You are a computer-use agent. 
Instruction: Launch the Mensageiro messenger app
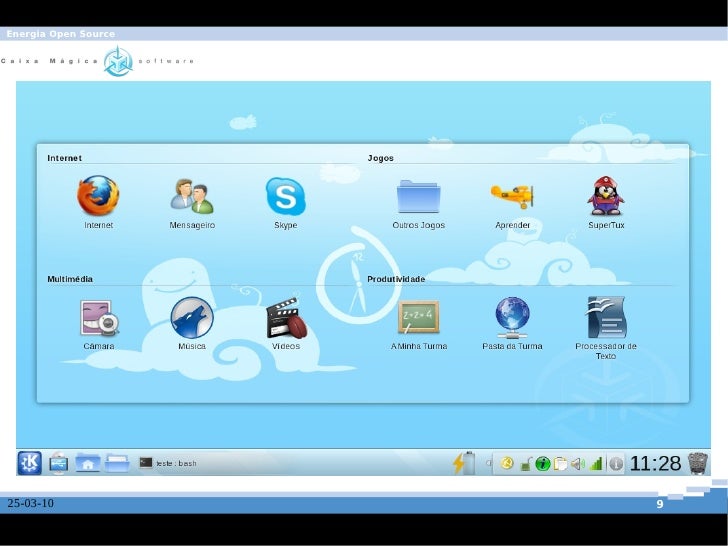click(x=192, y=196)
